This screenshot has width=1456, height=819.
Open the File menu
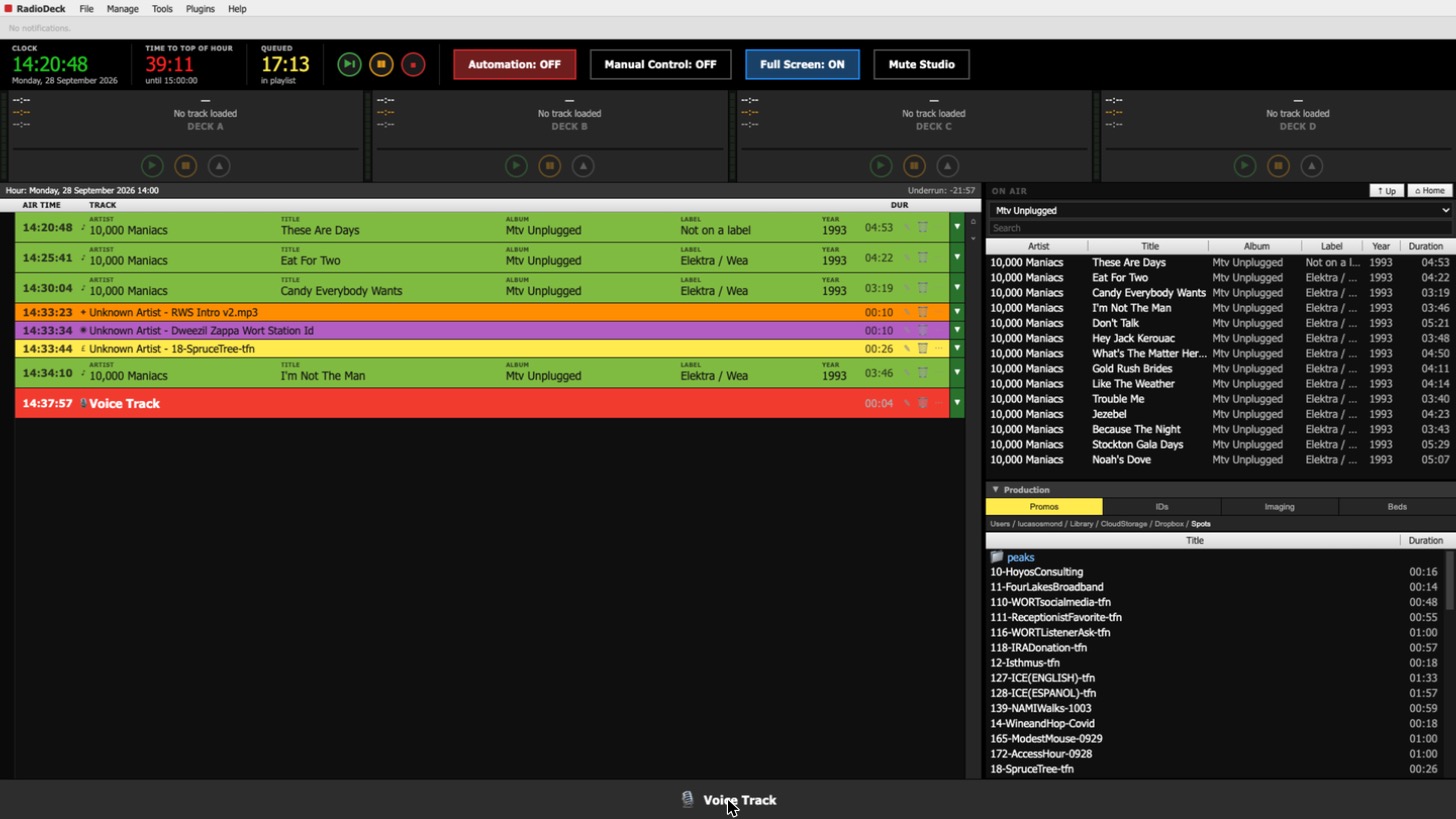[87, 8]
